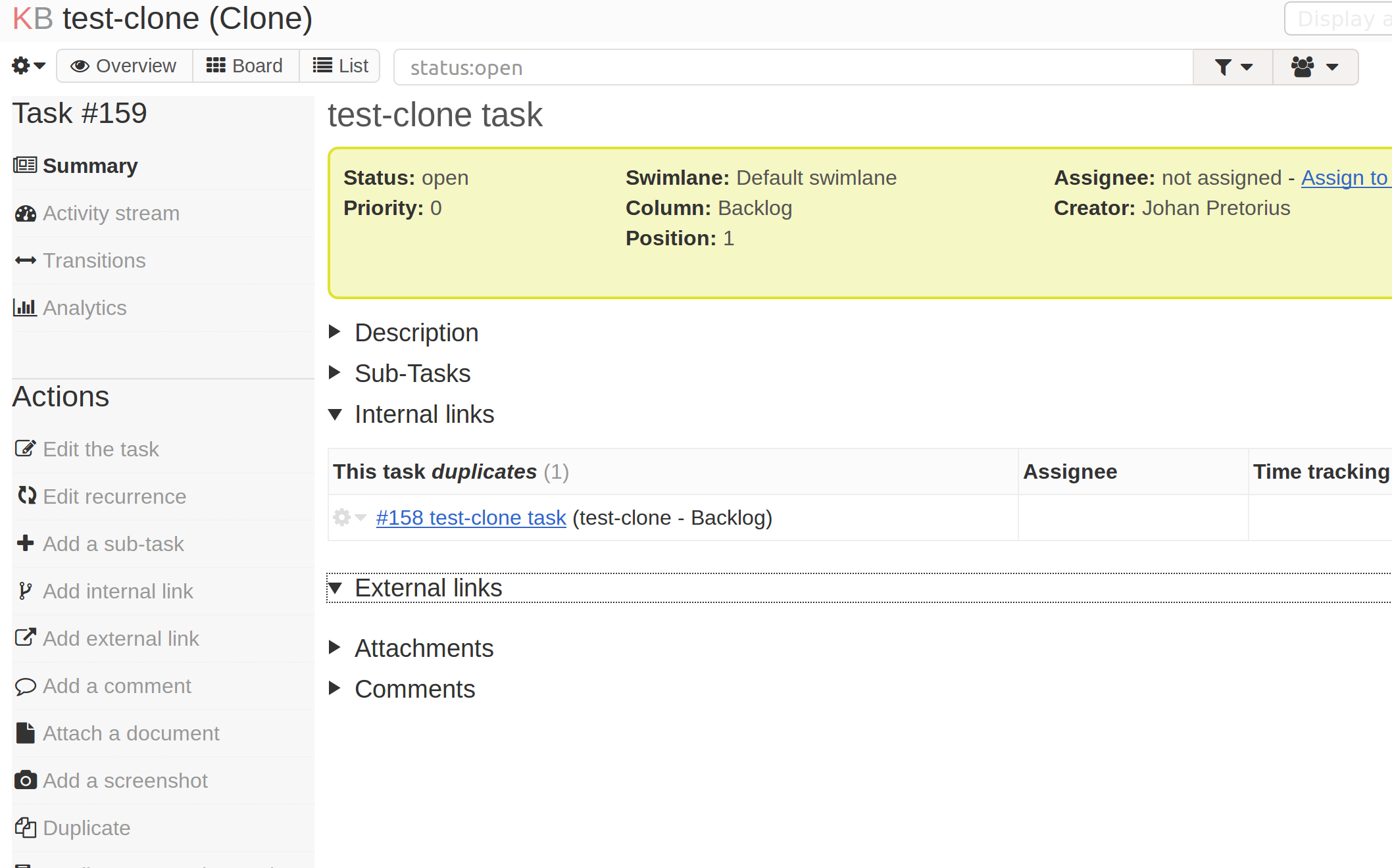
Task: Click the Add a comment speech bubble icon
Action: tap(25, 686)
